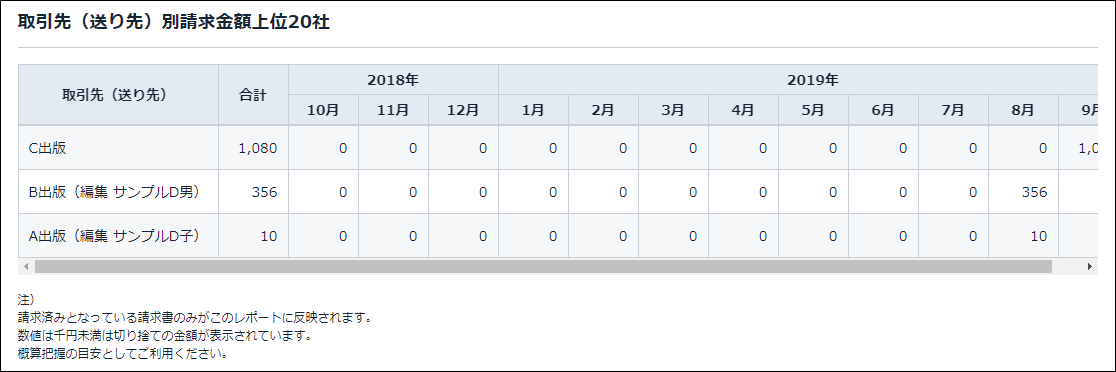
Task: Click the 取引先（送り先）別請求金額上位20社 heading
Action: [174, 22]
